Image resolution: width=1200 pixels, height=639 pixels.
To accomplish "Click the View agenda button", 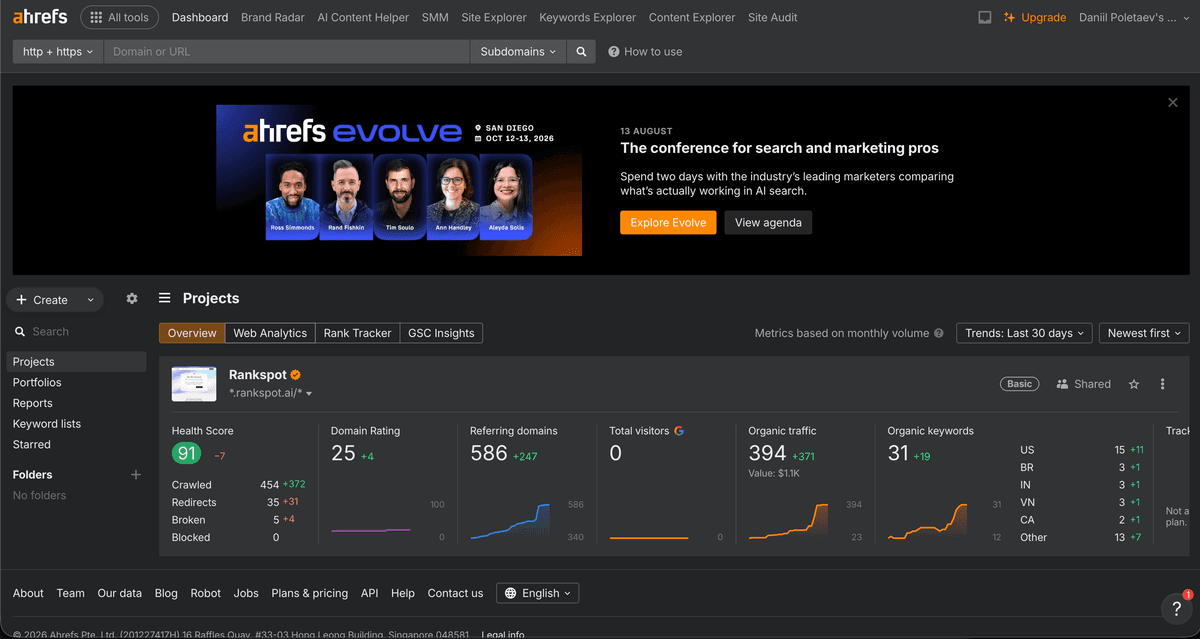I will pyautogui.click(x=768, y=222).
